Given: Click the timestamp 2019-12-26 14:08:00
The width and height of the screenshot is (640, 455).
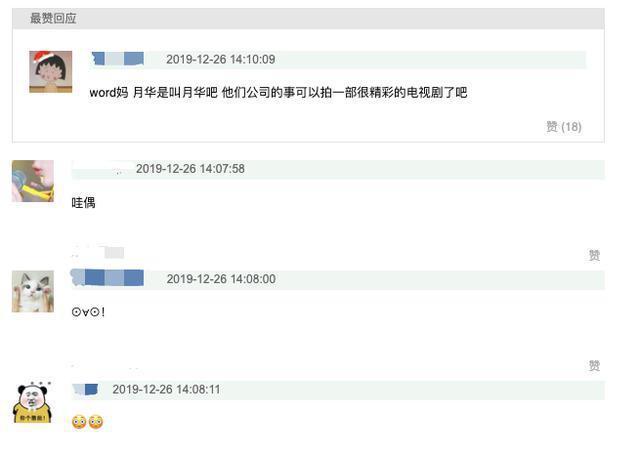Looking at the screenshot, I should point(221,279).
